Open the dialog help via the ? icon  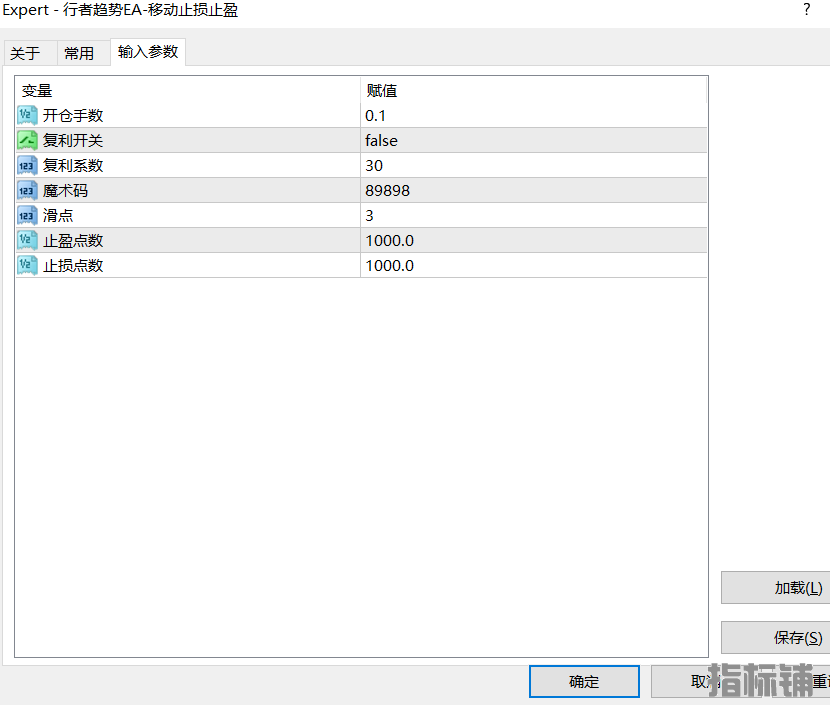806,10
